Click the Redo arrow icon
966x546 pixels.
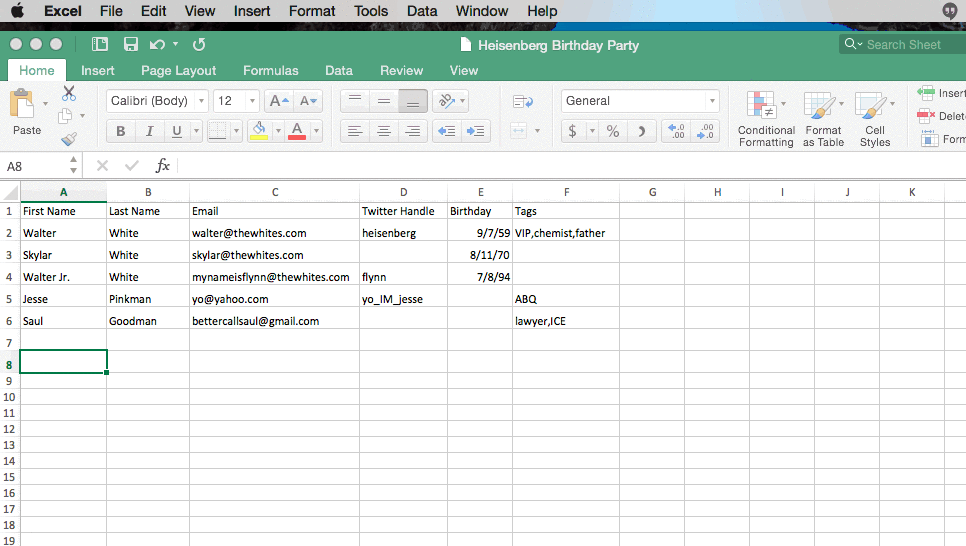(x=199, y=44)
